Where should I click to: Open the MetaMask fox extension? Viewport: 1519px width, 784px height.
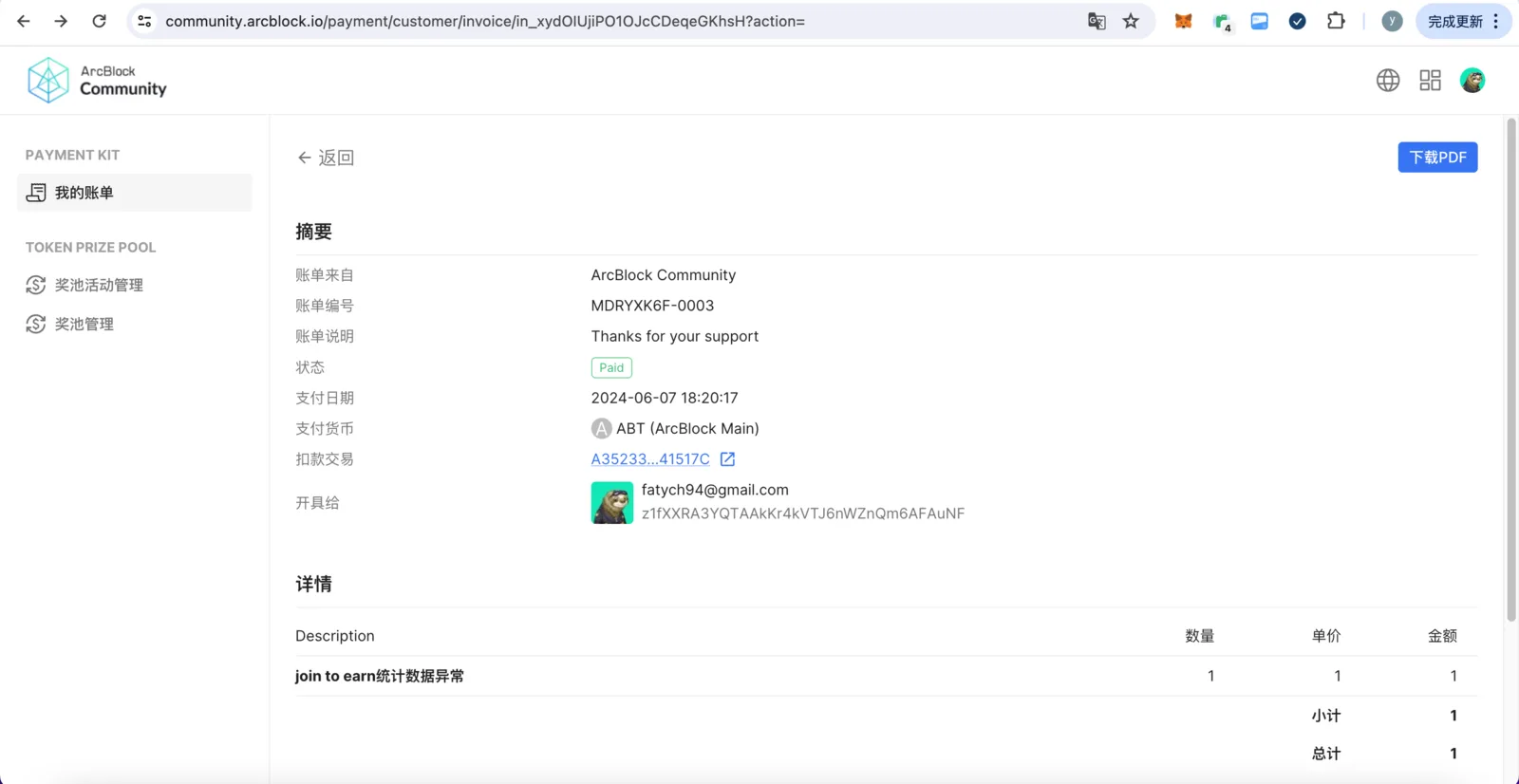click(x=1183, y=21)
